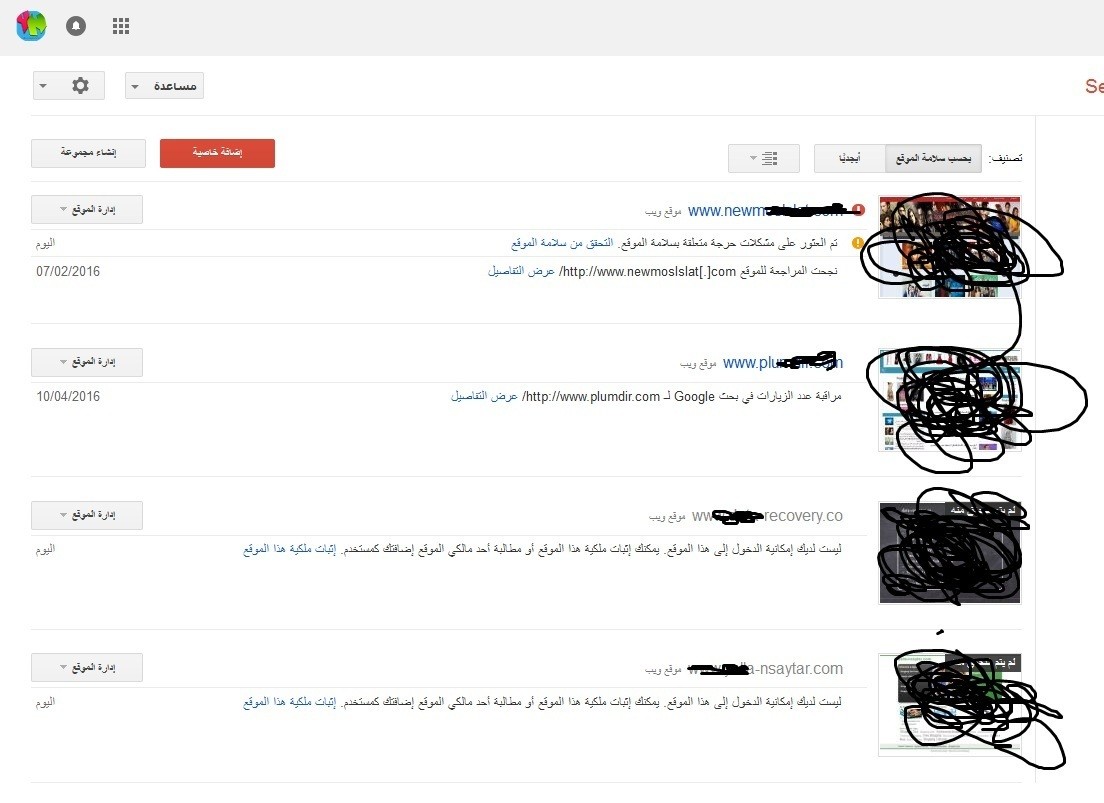Open the settings gear dropdown

tap(68, 86)
